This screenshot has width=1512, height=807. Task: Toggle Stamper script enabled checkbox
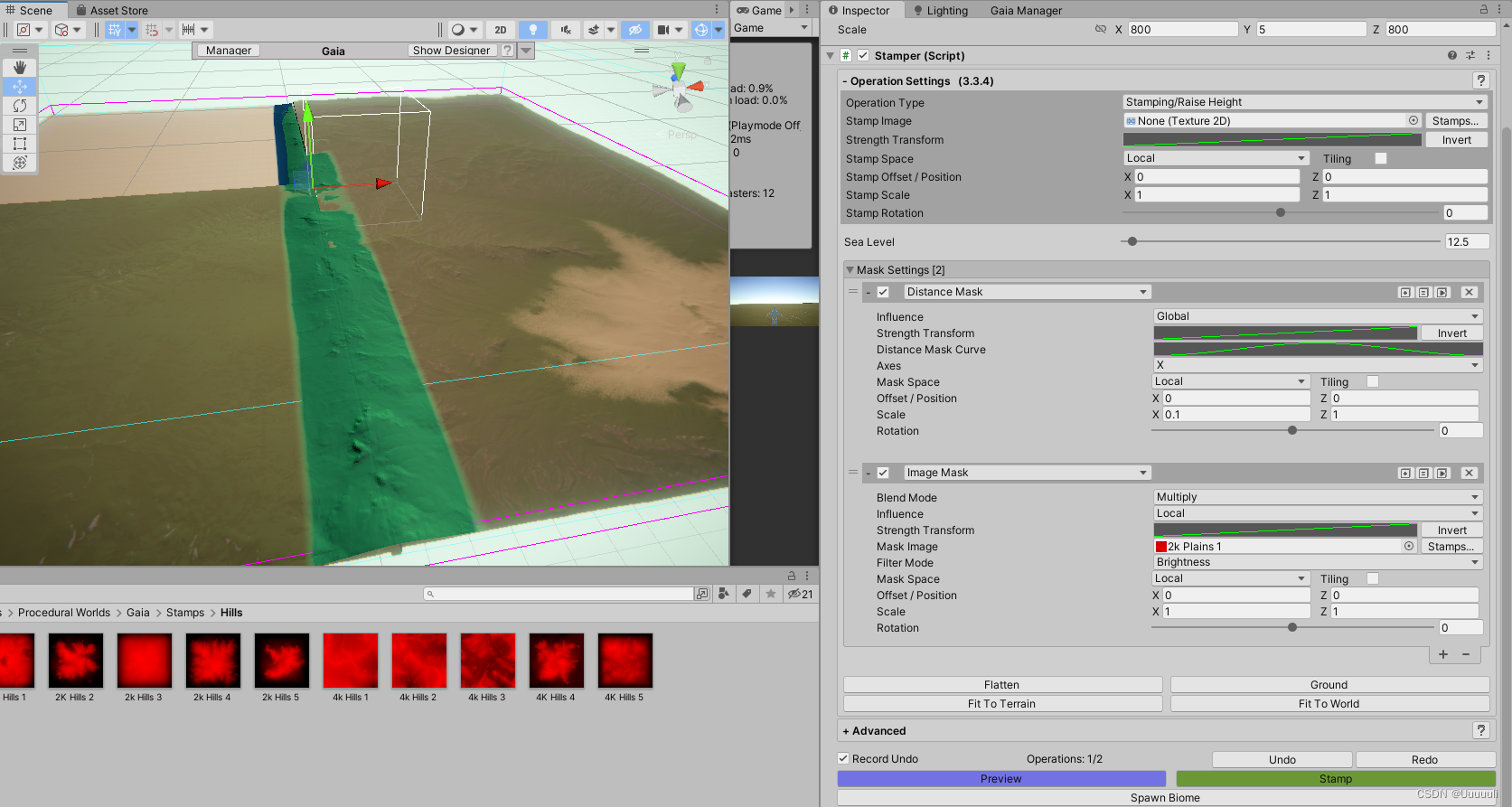tap(863, 55)
